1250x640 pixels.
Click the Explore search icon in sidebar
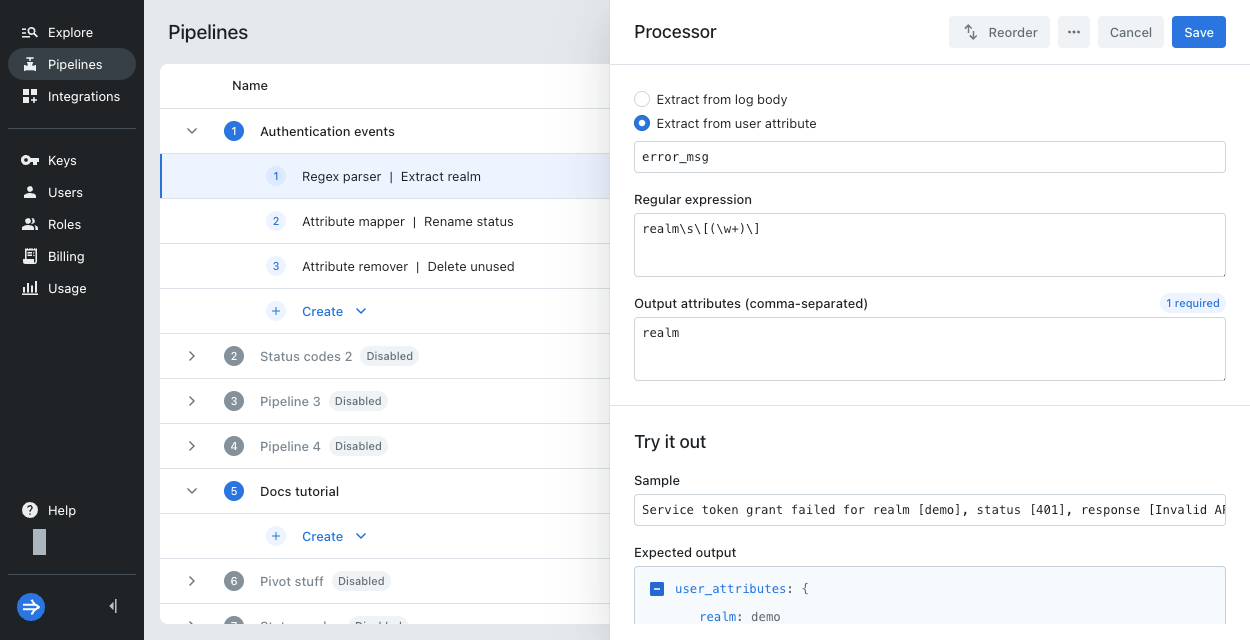pyautogui.click(x=29, y=32)
